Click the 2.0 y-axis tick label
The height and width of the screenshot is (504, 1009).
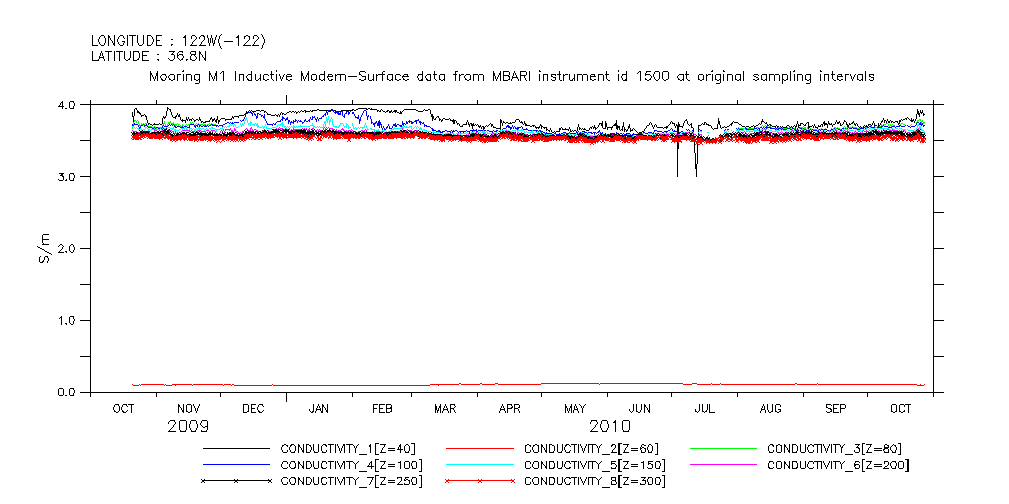point(67,249)
